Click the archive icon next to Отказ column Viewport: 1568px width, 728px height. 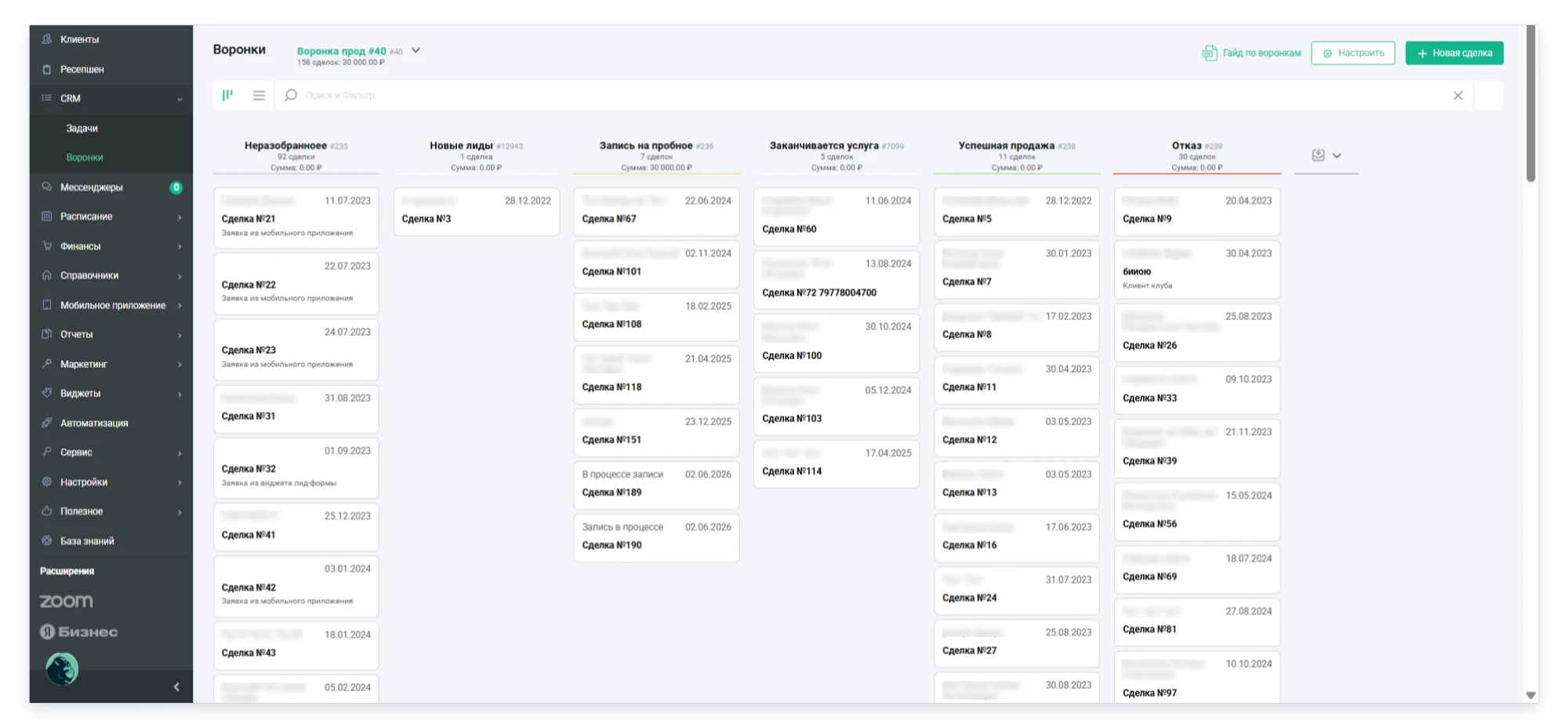[1318, 155]
